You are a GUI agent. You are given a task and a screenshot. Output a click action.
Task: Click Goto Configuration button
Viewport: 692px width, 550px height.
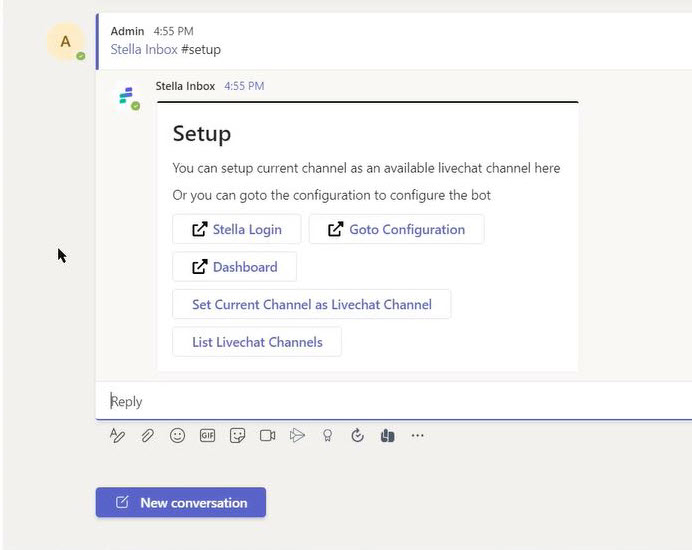pyautogui.click(x=396, y=229)
